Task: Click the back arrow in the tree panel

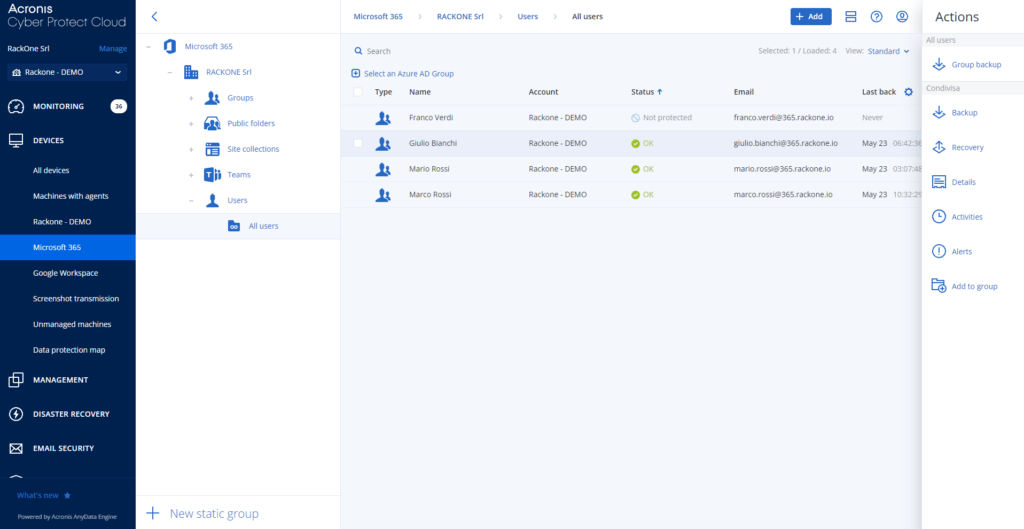Action: coord(155,17)
